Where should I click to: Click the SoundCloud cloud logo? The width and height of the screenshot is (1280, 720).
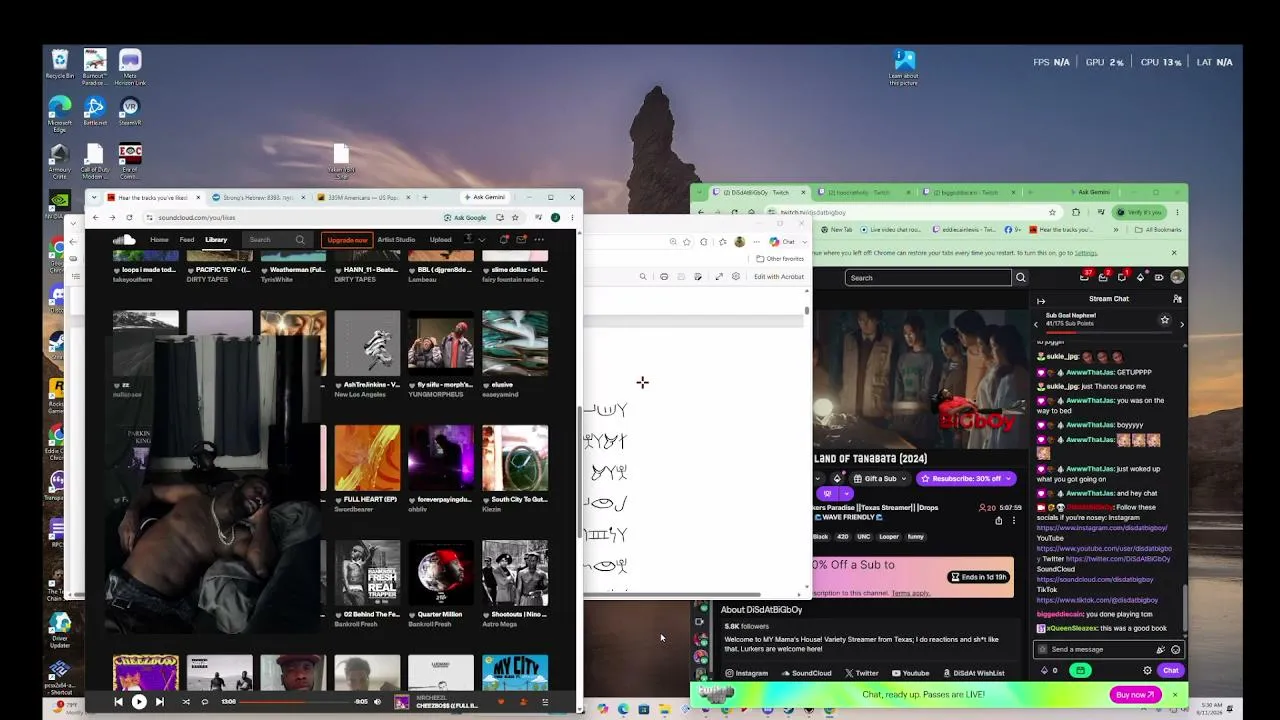[x=124, y=240]
